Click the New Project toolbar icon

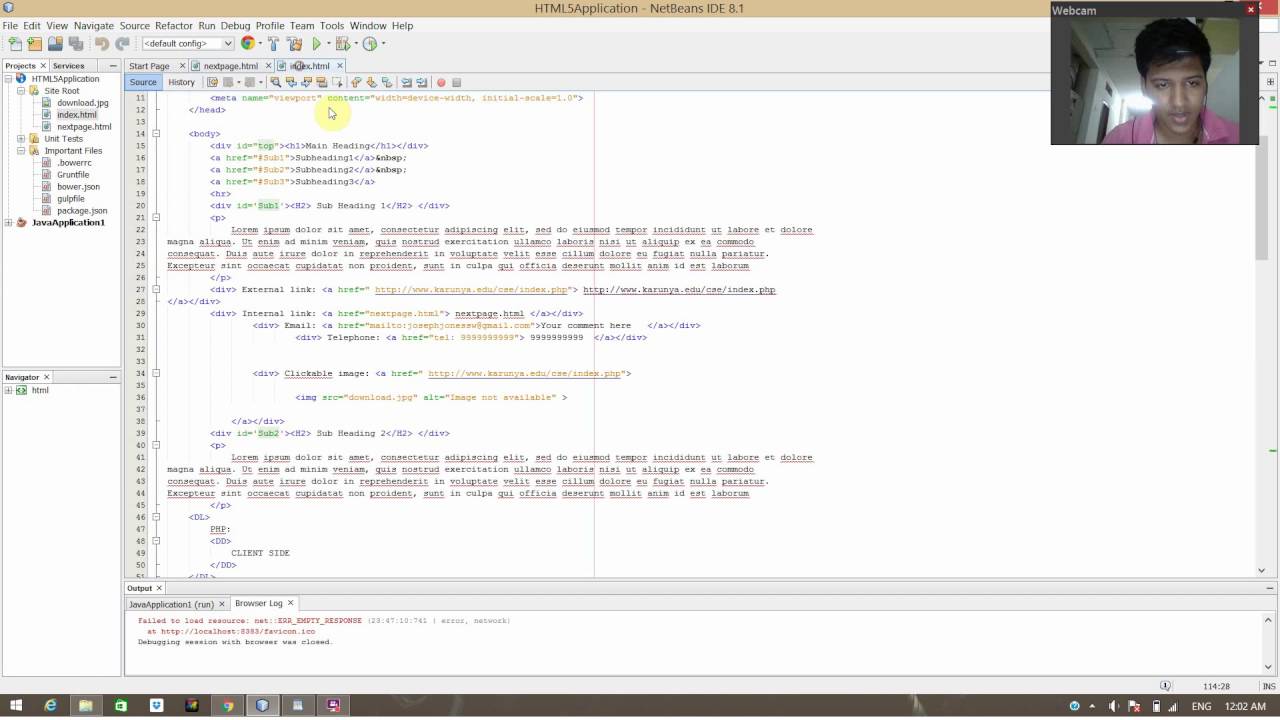35,44
